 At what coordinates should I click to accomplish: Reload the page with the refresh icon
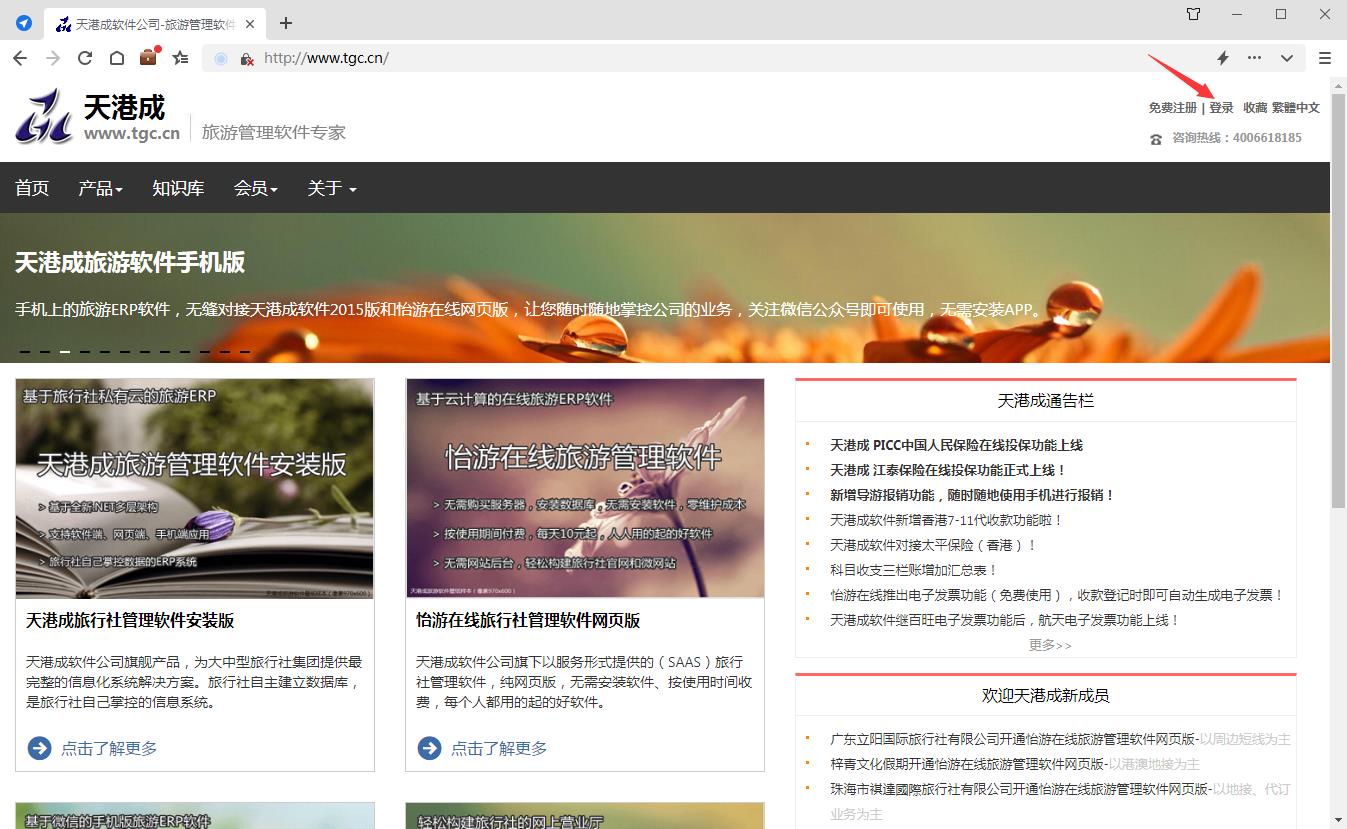coord(85,58)
